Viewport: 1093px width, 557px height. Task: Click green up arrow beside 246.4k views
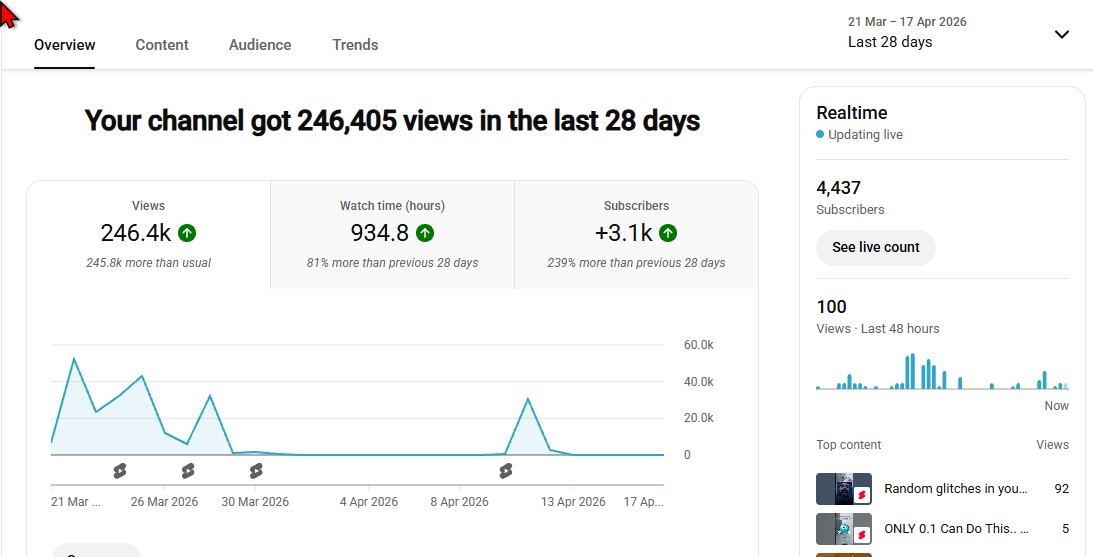(x=187, y=233)
